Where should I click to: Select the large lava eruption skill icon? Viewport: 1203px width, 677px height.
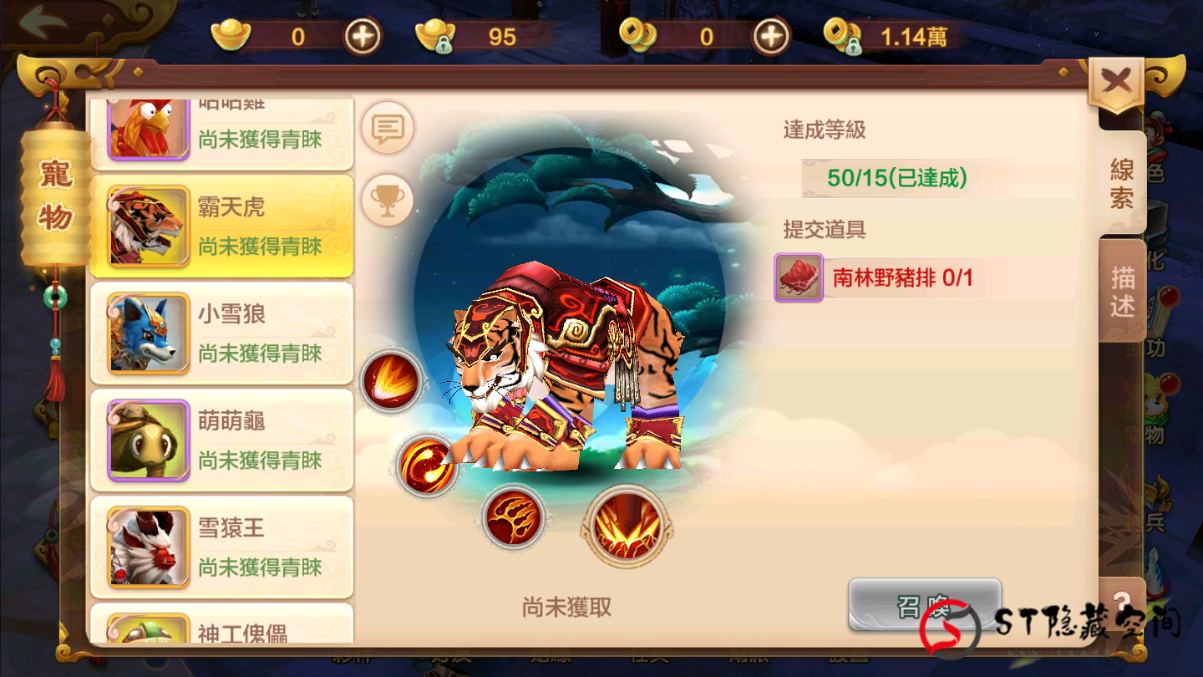pyautogui.click(x=627, y=526)
